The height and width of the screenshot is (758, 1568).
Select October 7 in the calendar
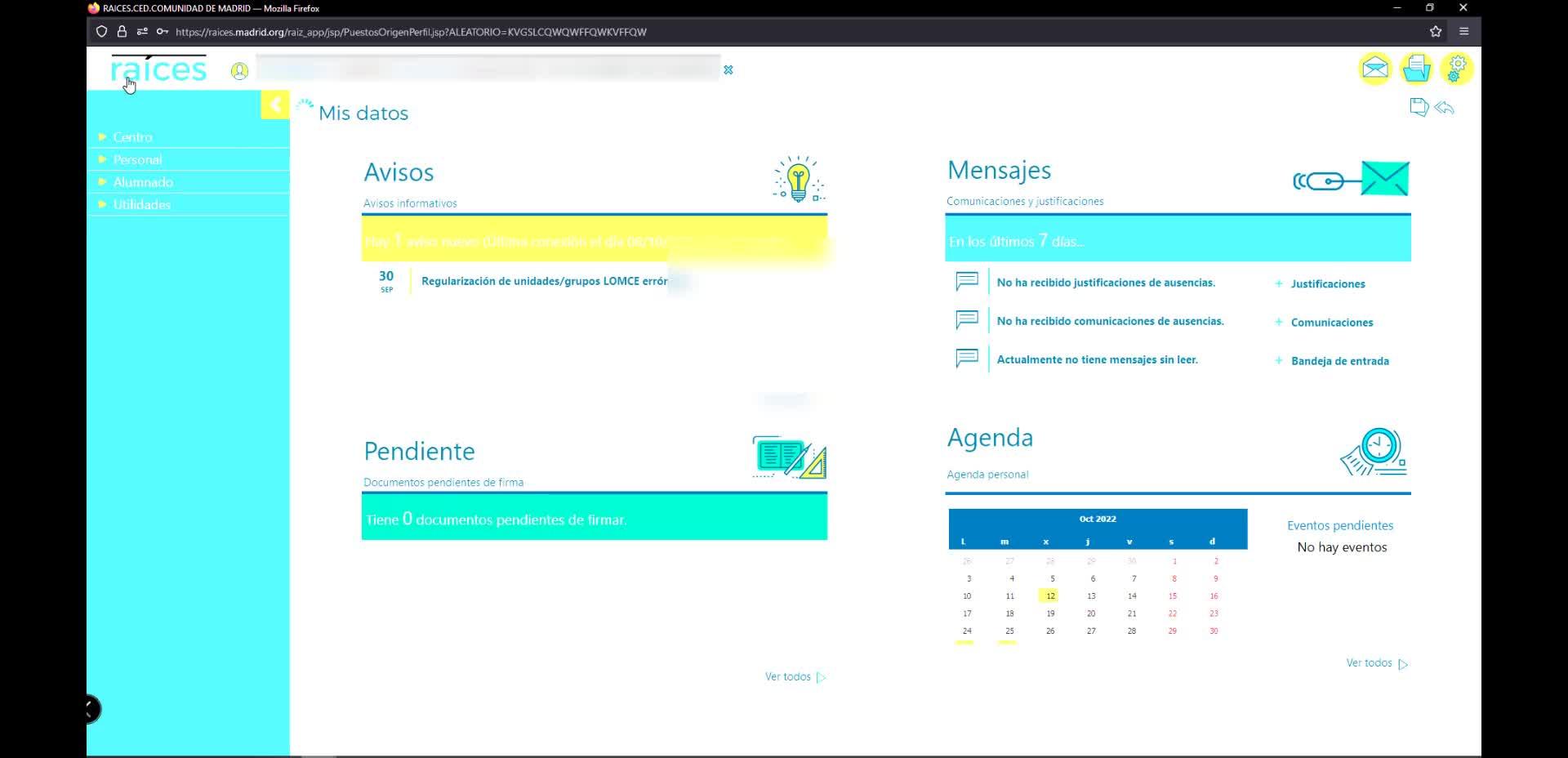(x=1134, y=579)
